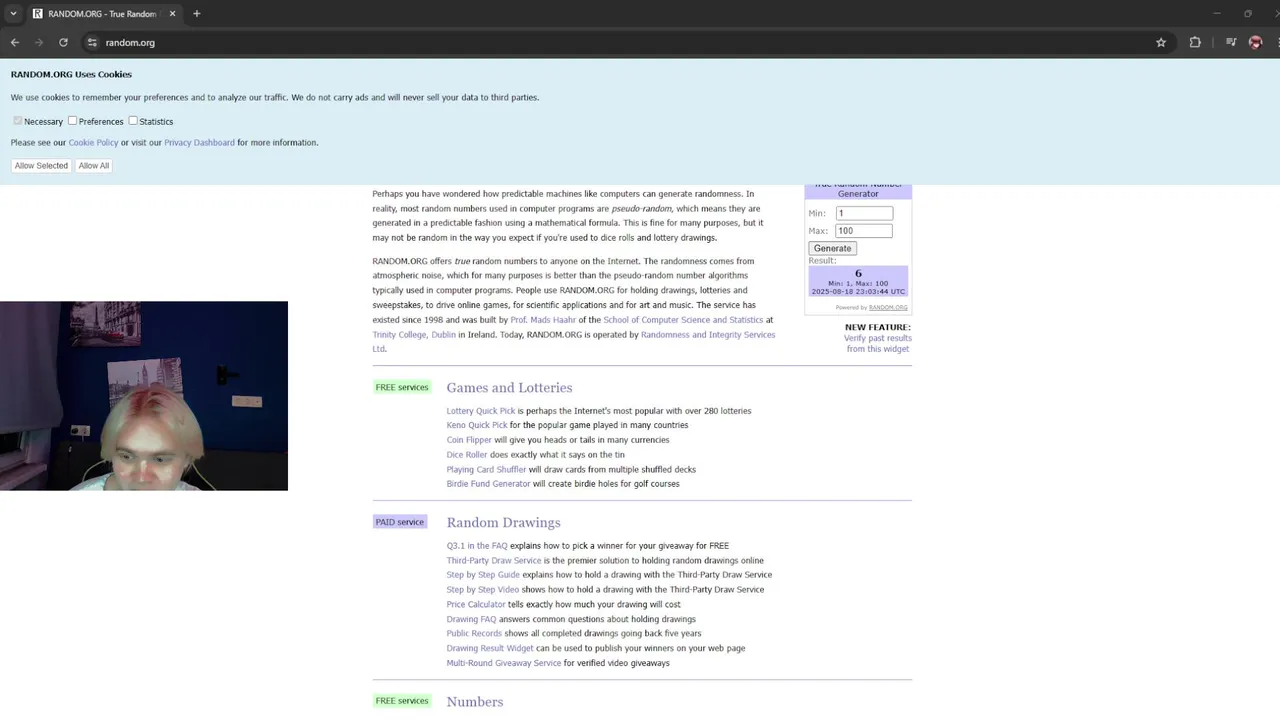Screen dimensions: 1280x720
Task: Open Q3.1 in the FAQ link
Action: [477, 546]
